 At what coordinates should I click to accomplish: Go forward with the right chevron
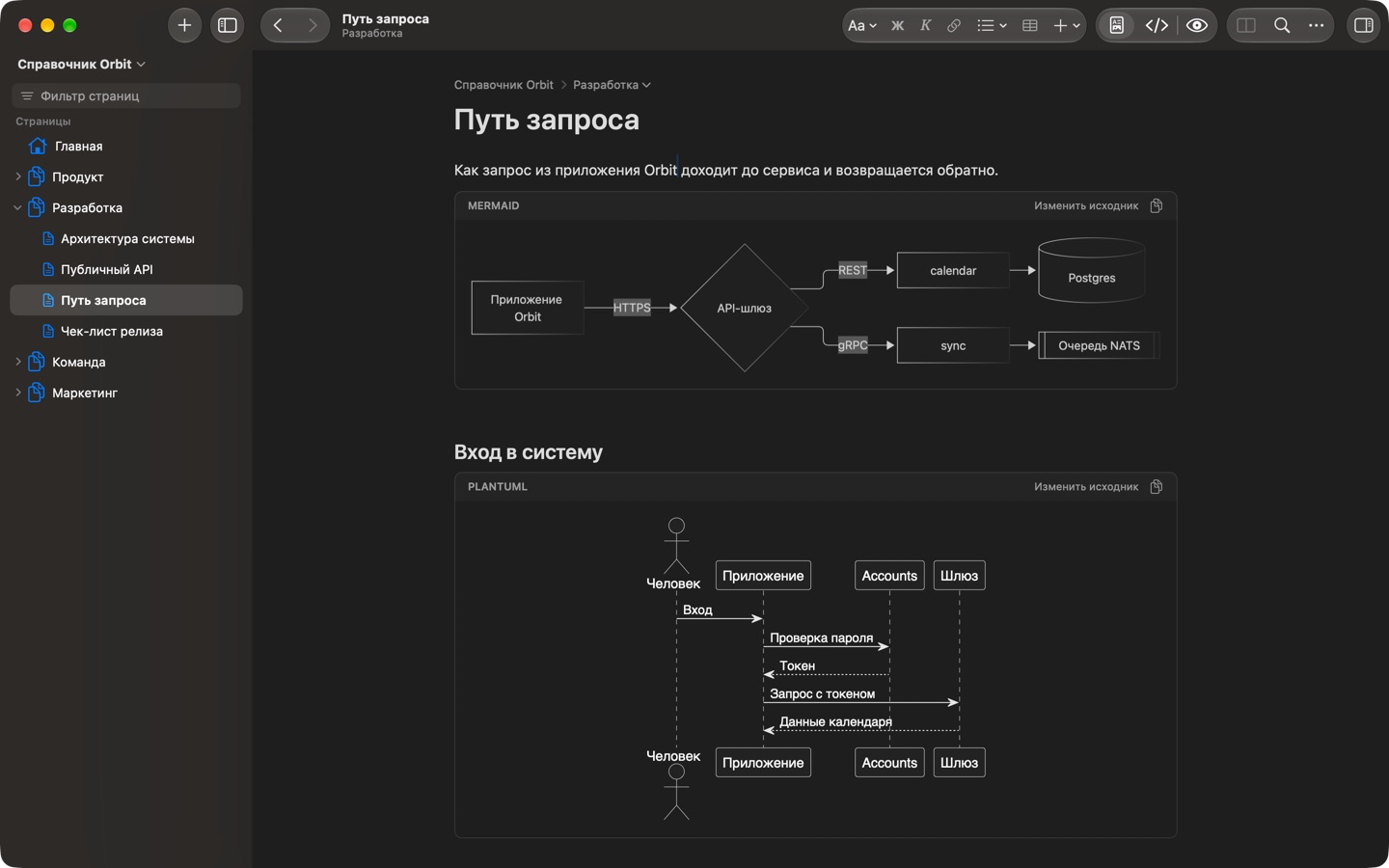click(313, 25)
